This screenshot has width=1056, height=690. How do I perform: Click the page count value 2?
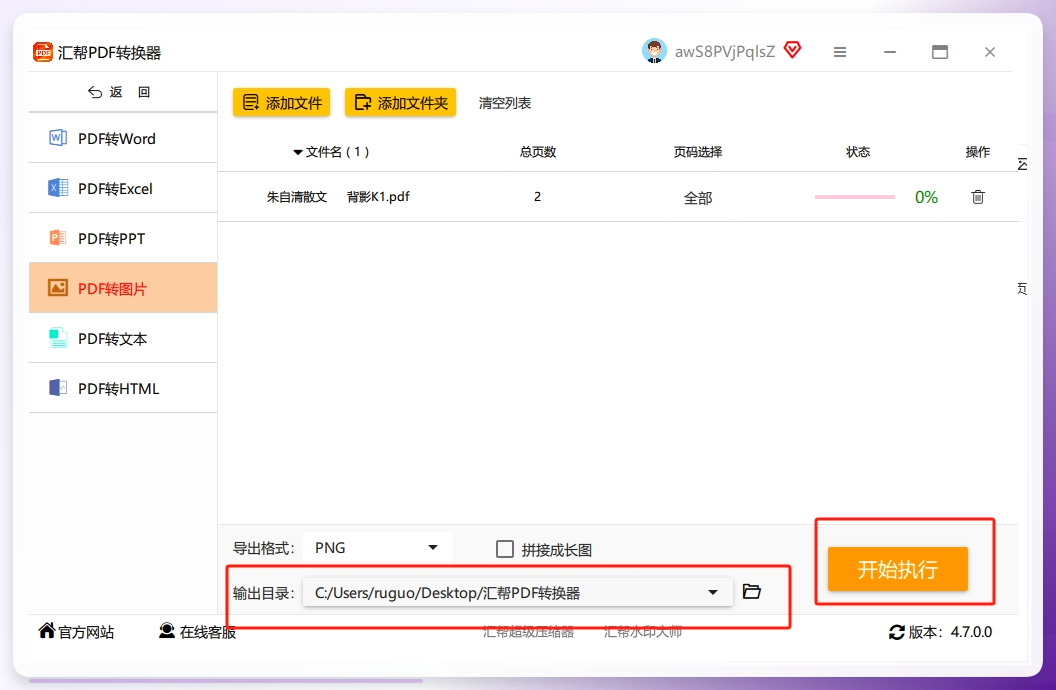(x=537, y=197)
